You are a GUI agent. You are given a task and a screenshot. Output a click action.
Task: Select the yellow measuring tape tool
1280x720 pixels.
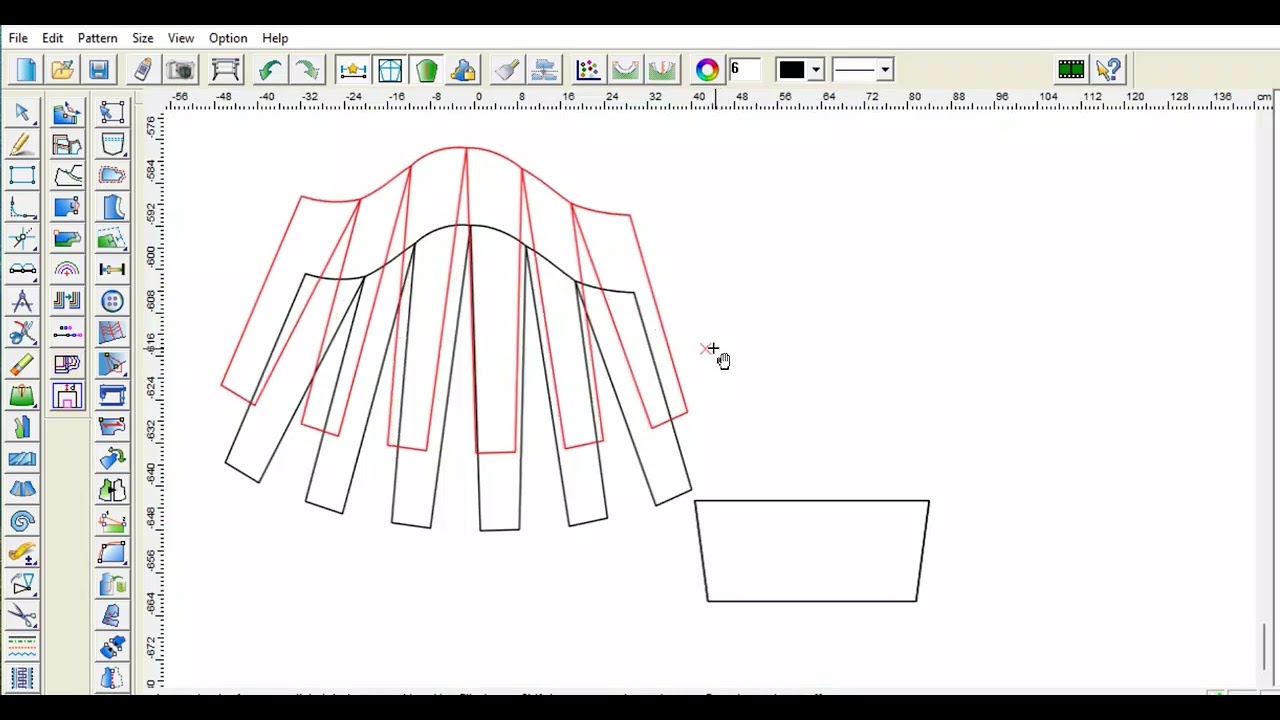click(x=22, y=553)
